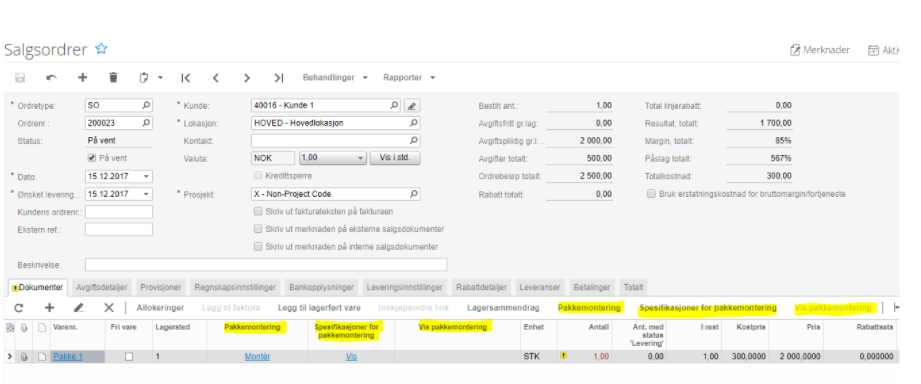The height and width of the screenshot is (384, 921).
Task: Tick Fri vare checkbox for Pakke 1
Action: click(x=129, y=356)
